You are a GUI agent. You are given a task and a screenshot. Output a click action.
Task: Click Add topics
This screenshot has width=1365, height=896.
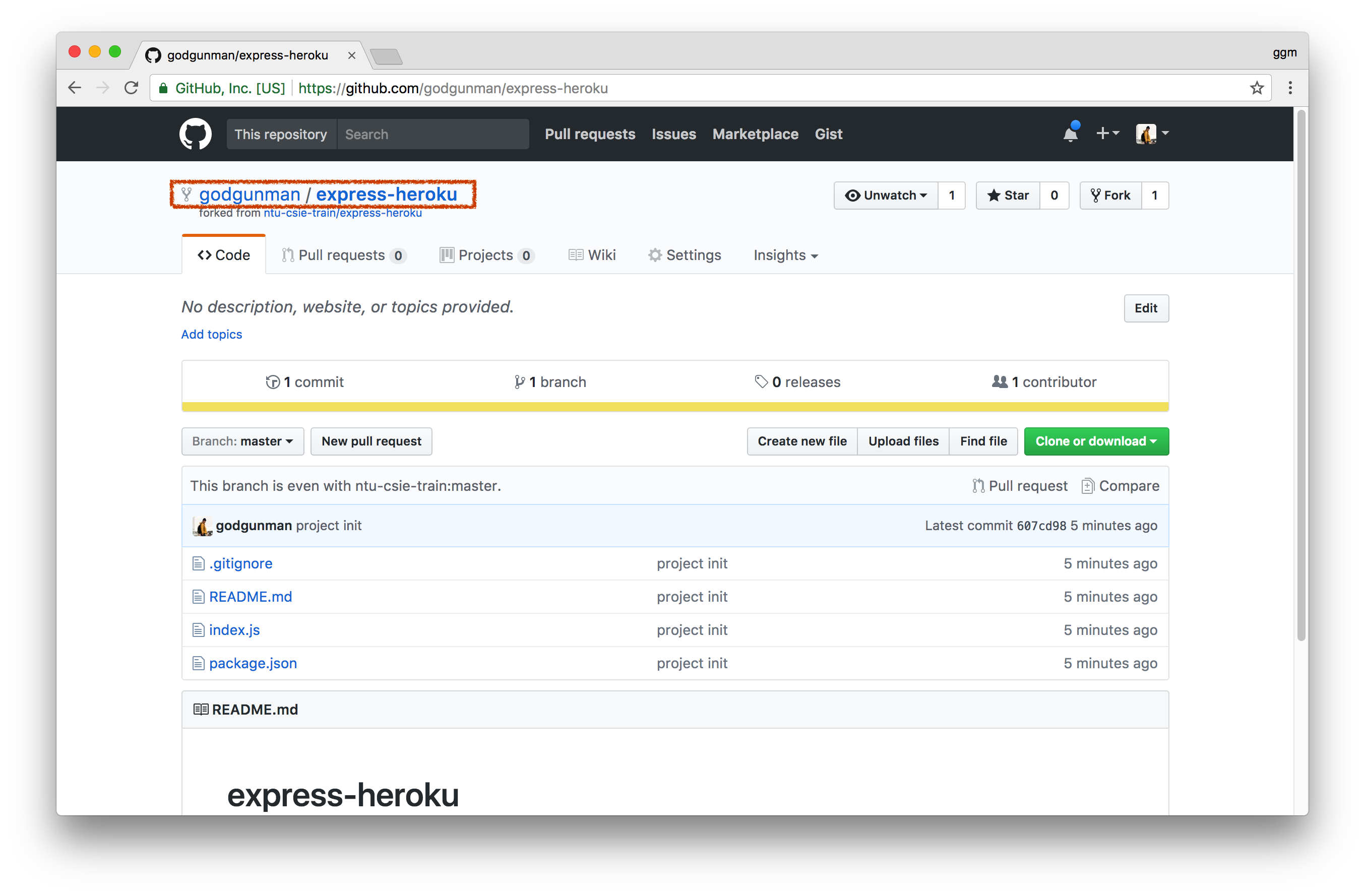pyautogui.click(x=212, y=334)
